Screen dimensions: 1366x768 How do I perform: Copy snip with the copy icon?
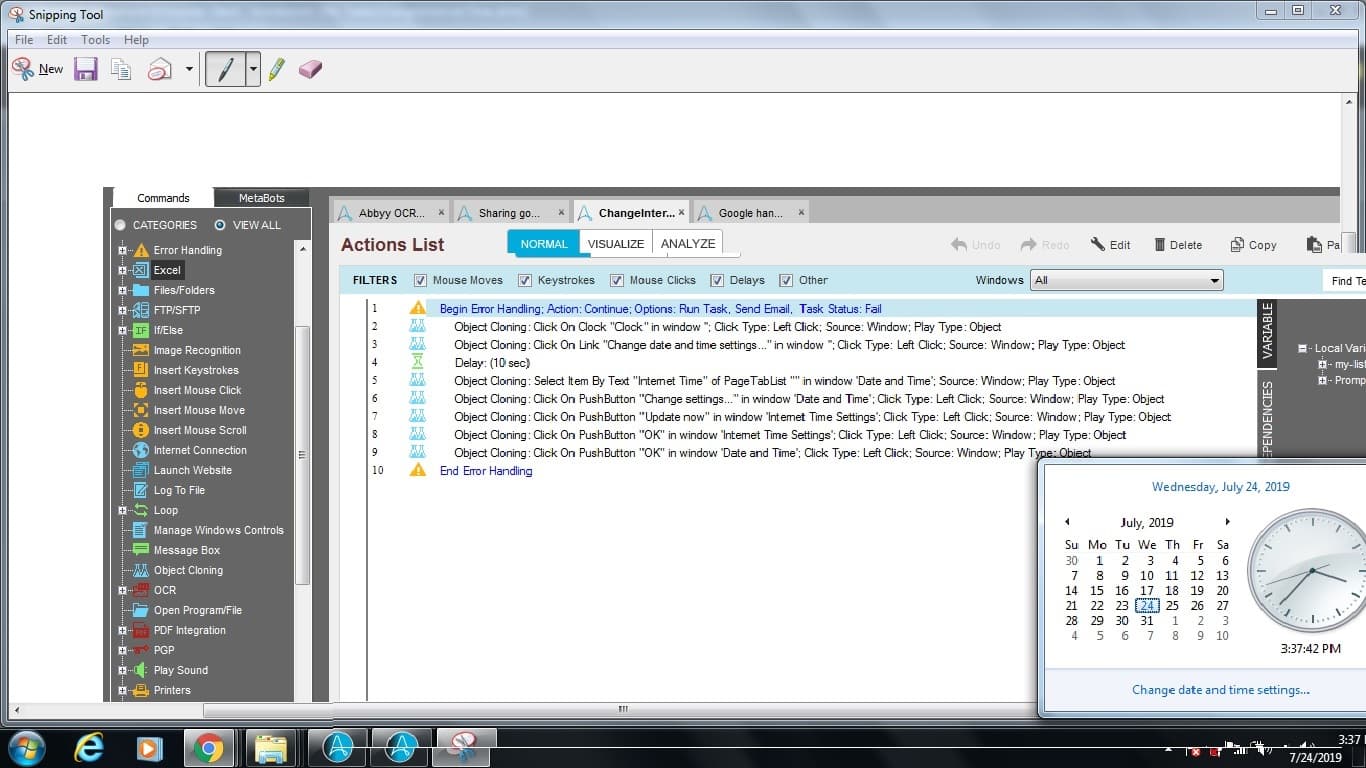tap(121, 69)
